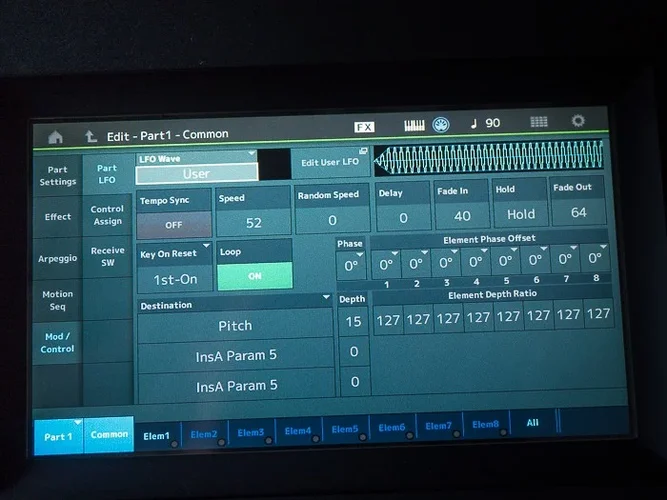Toggle Elem5 on/off indicator
667x500 pixels.
click(x=362, y=437)
